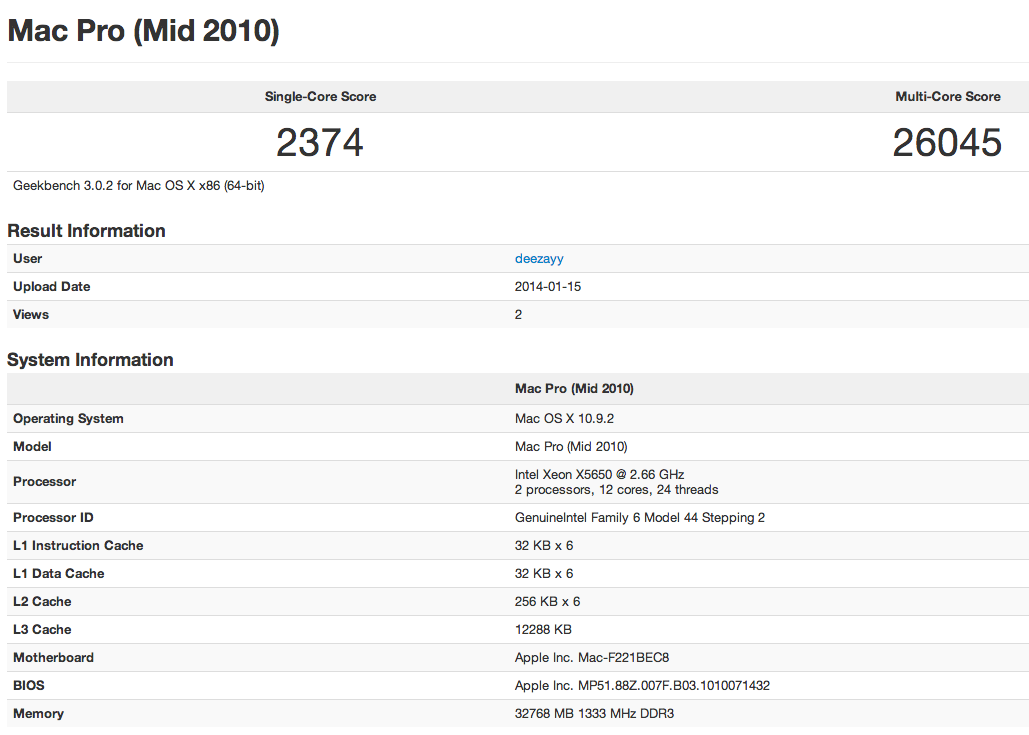Click the User row label
The image size is (1029, 735).
coord(28,259)
